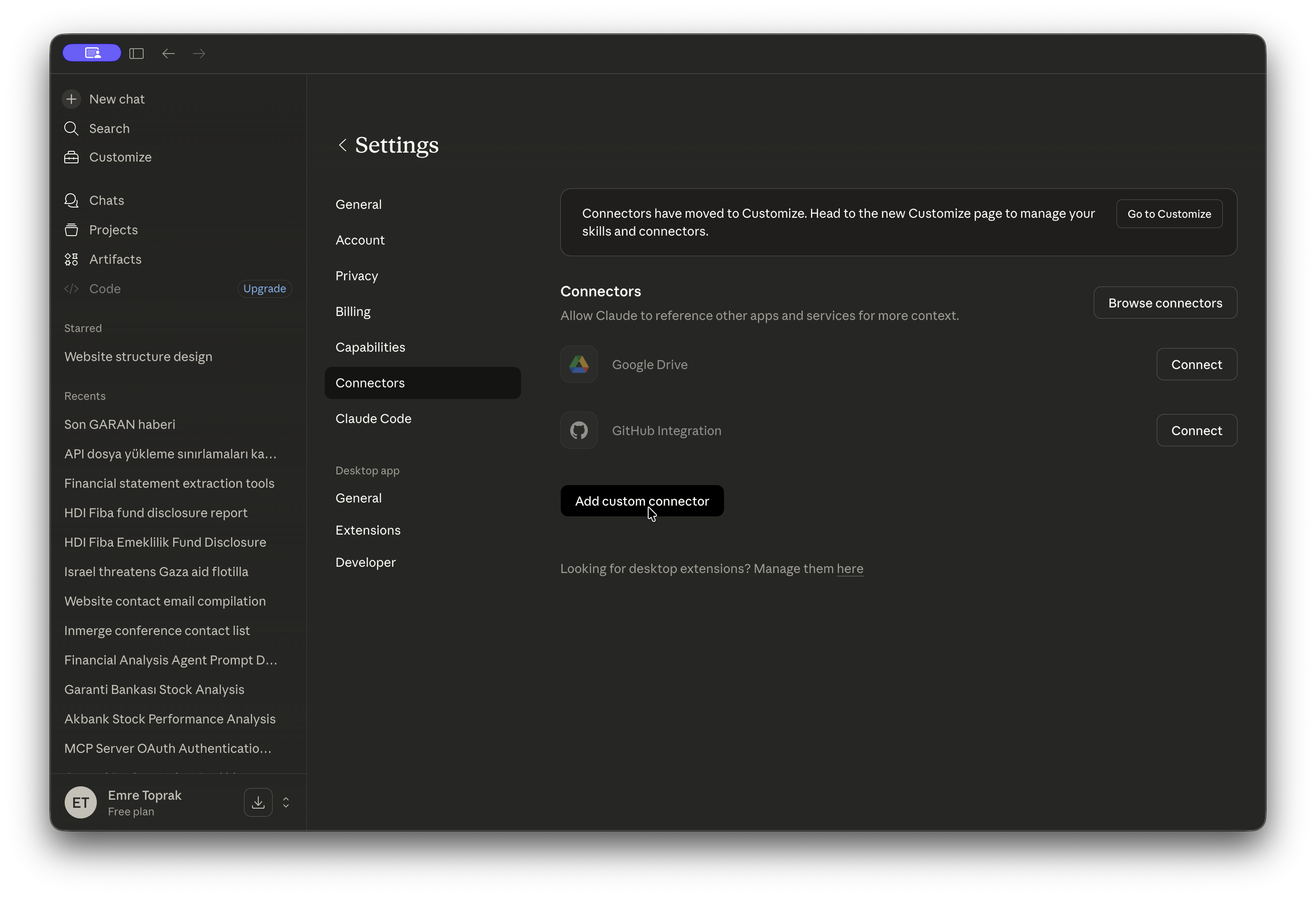The width and height of the screenshot is (1316, 897).
Task: Go back with the left arrow
Action: [x=169, y=53]
